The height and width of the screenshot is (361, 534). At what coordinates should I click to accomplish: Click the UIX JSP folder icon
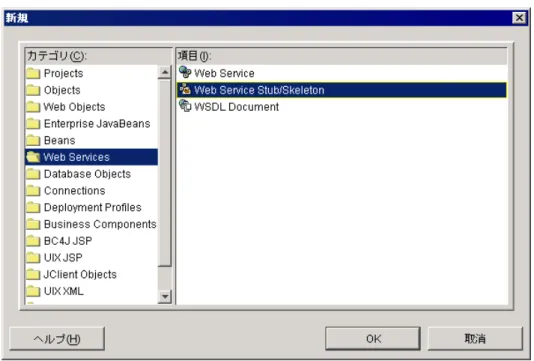(x=33, y=257)
